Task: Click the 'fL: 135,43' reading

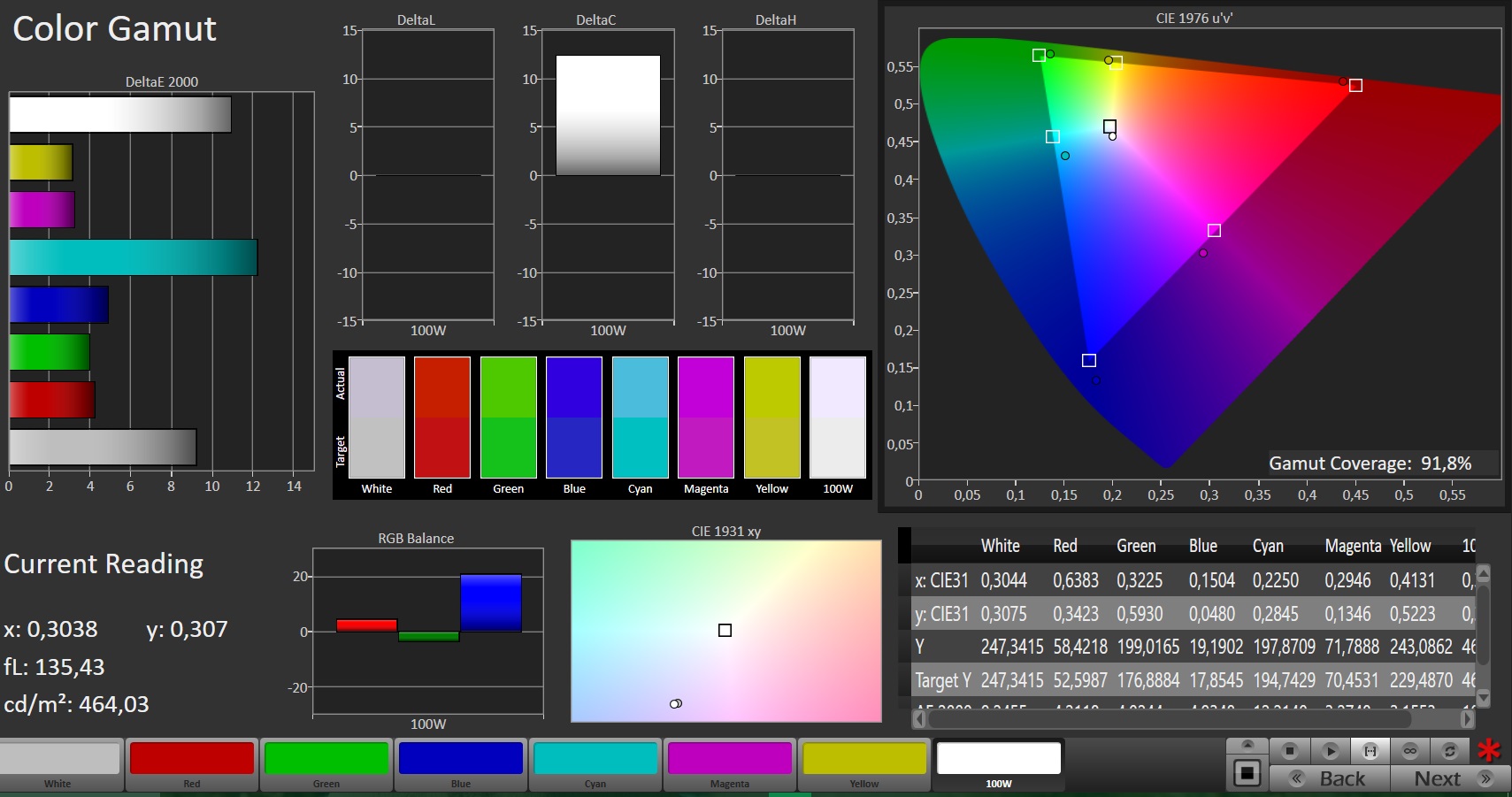Action: 54,667
